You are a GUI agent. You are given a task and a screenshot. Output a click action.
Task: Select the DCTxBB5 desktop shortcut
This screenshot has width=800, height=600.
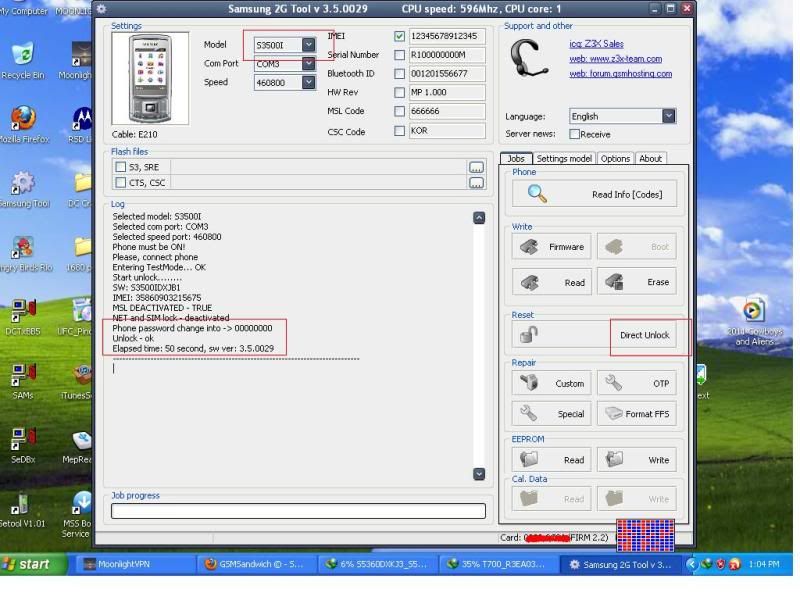(x=23, y=317)
